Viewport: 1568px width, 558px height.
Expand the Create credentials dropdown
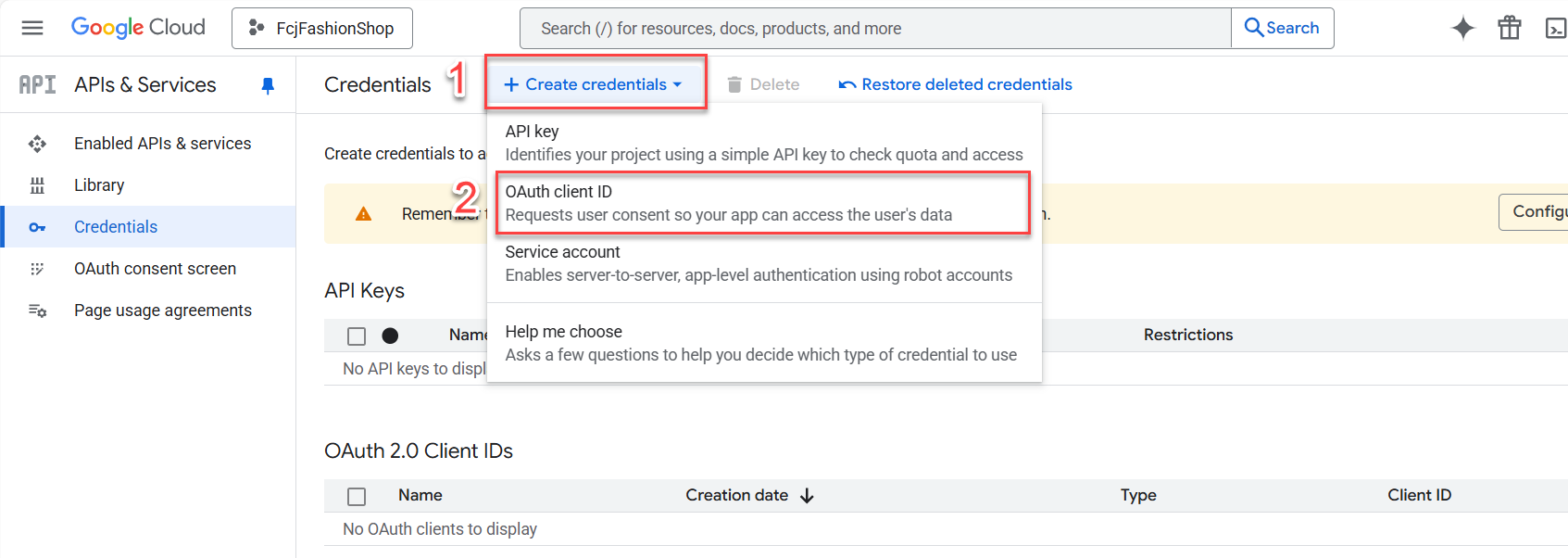point(594,84)
